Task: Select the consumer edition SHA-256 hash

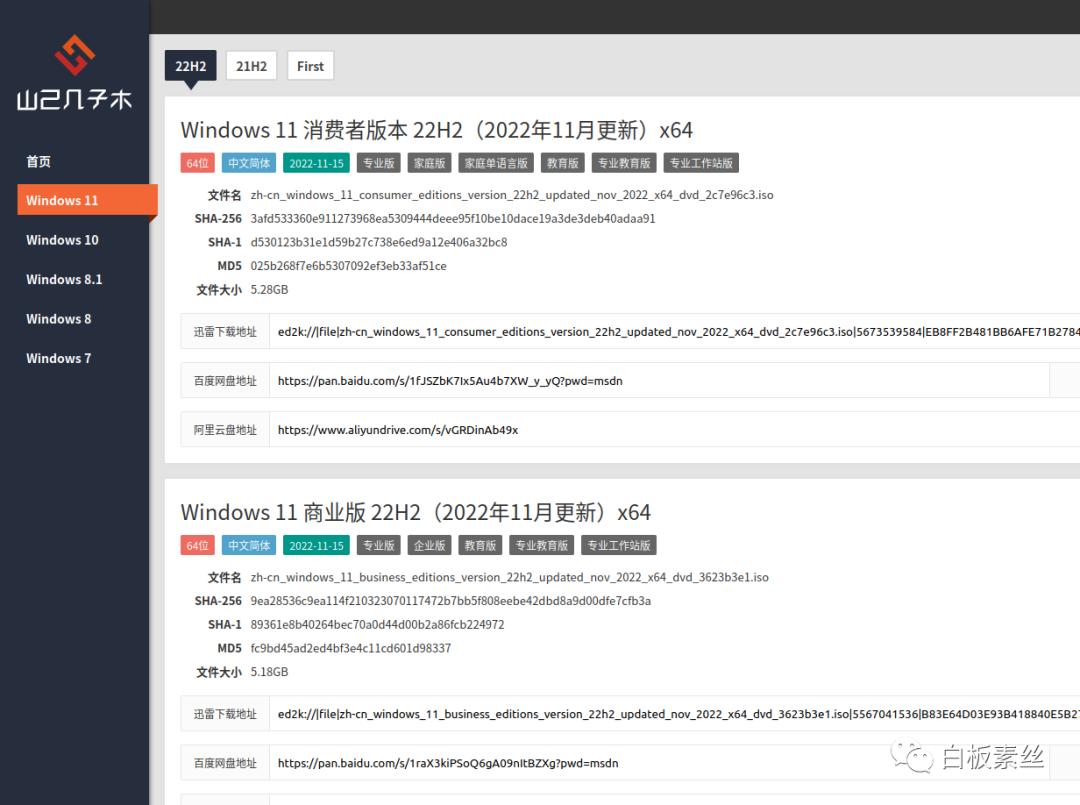Action: 453,218
